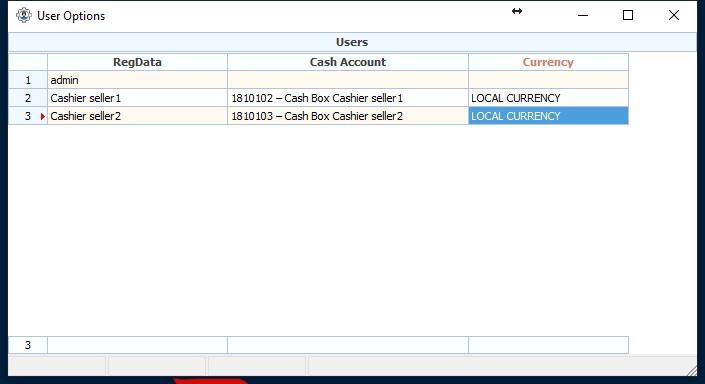Image resolution: width=705 pixels, height=384 pixels.
Task: Click the User Options title text
Action: tap(71, 16)
